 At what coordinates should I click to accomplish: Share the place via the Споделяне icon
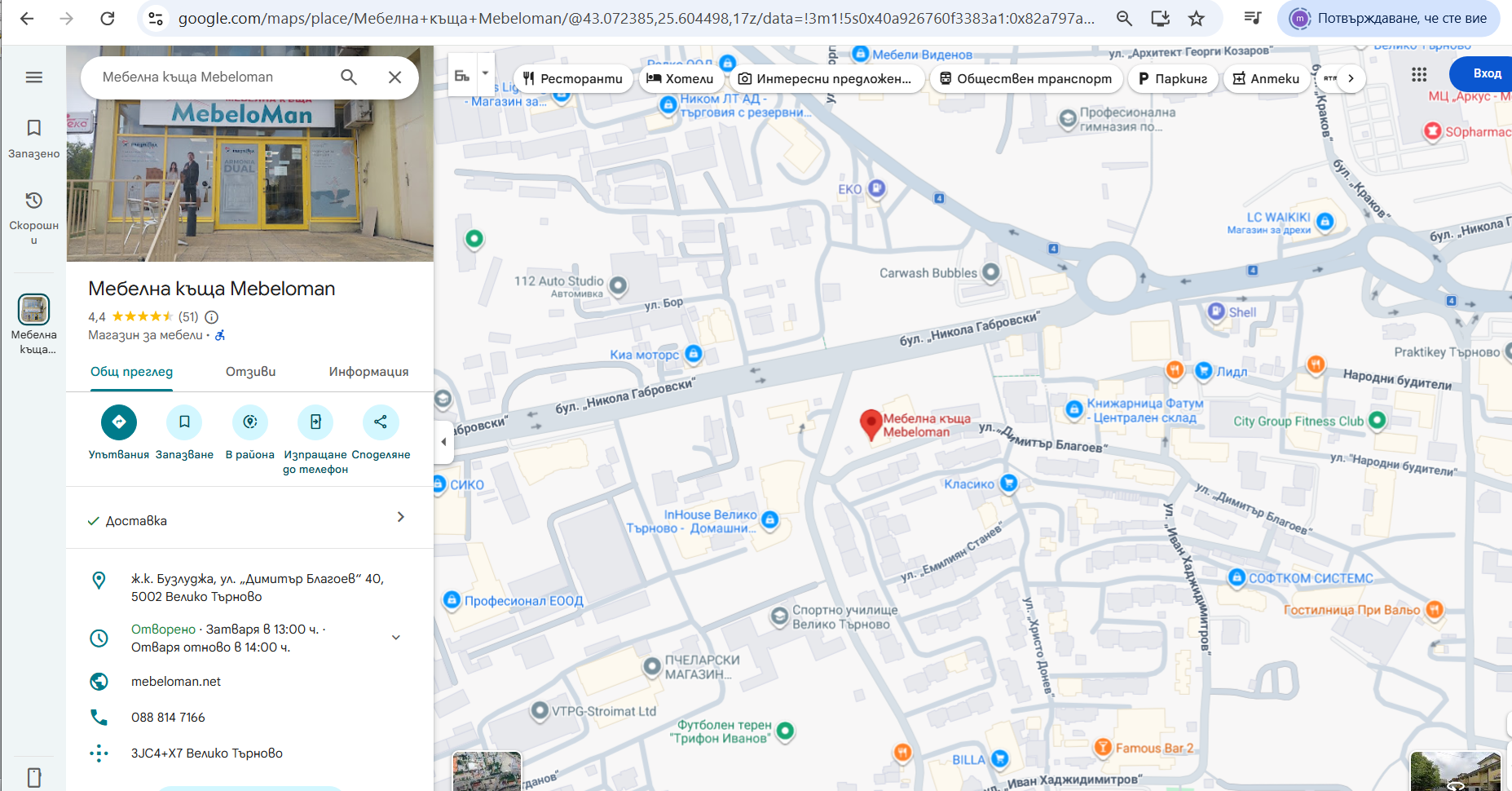point(381,422)
